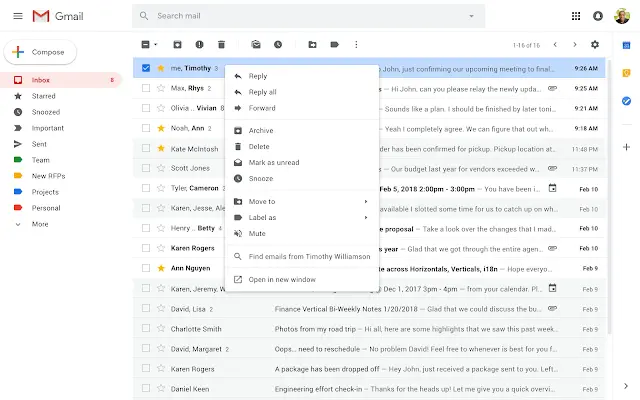Open the Photos from my road trip email
The width and height of the screenshot is (640, 400).
(x=369, y=329)
